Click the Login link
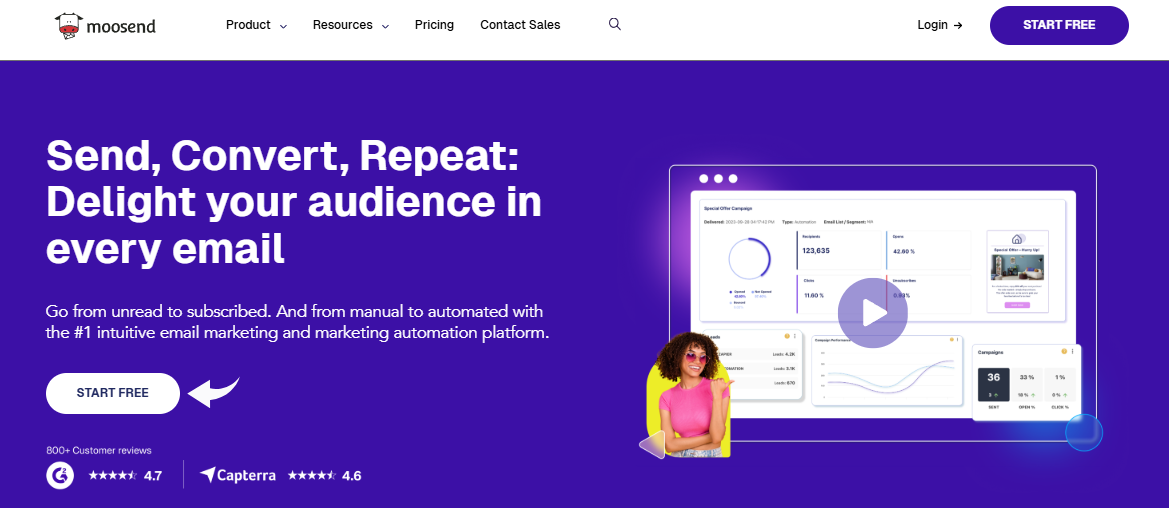Image resolution: width=1169 pixels, height=508 pixels. [x=939, y=25]
